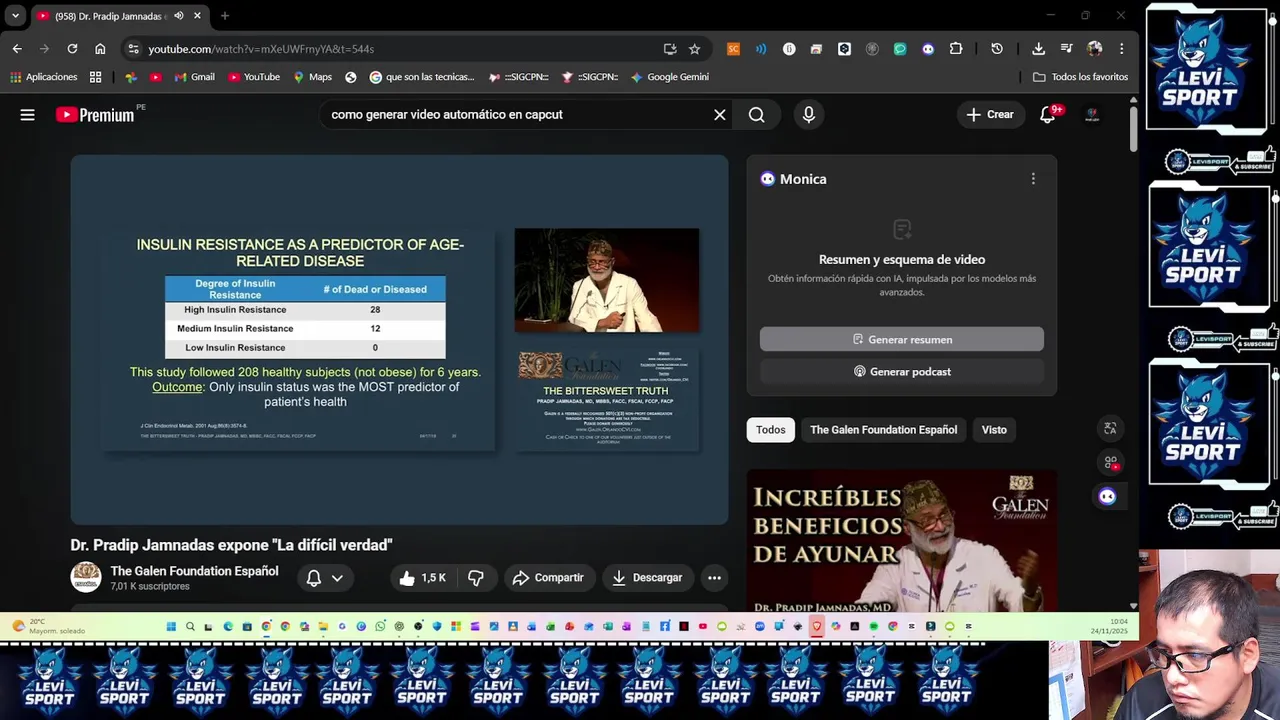Image resolution: width=1280 pixels, height=720 pixels.
Task: Select the Todos filter chip
Action: [770, 430]
